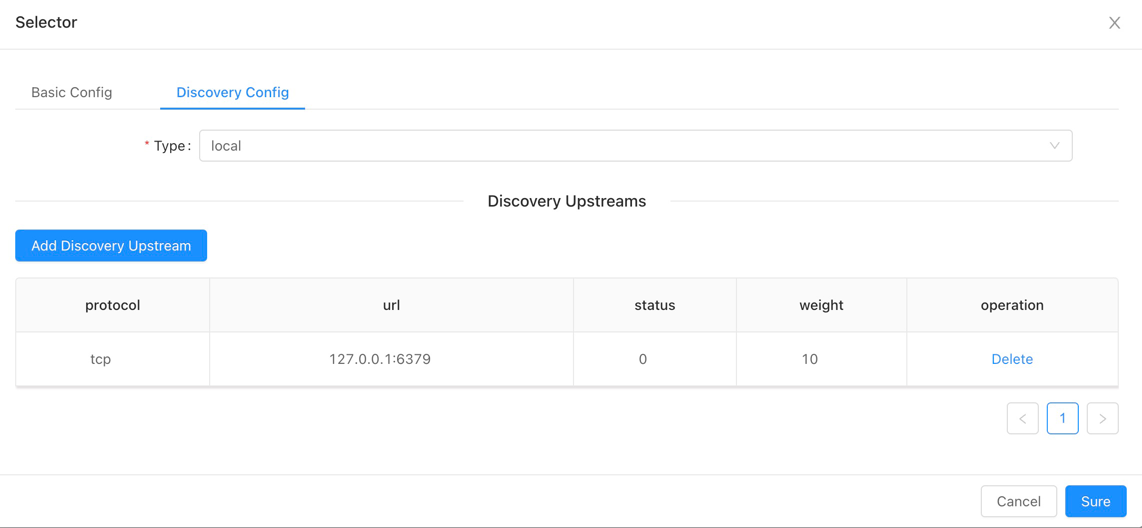Switch to the Basic Config tab
The width and height of the screenshot is (1142, 528).
click(x=71, y=92)
